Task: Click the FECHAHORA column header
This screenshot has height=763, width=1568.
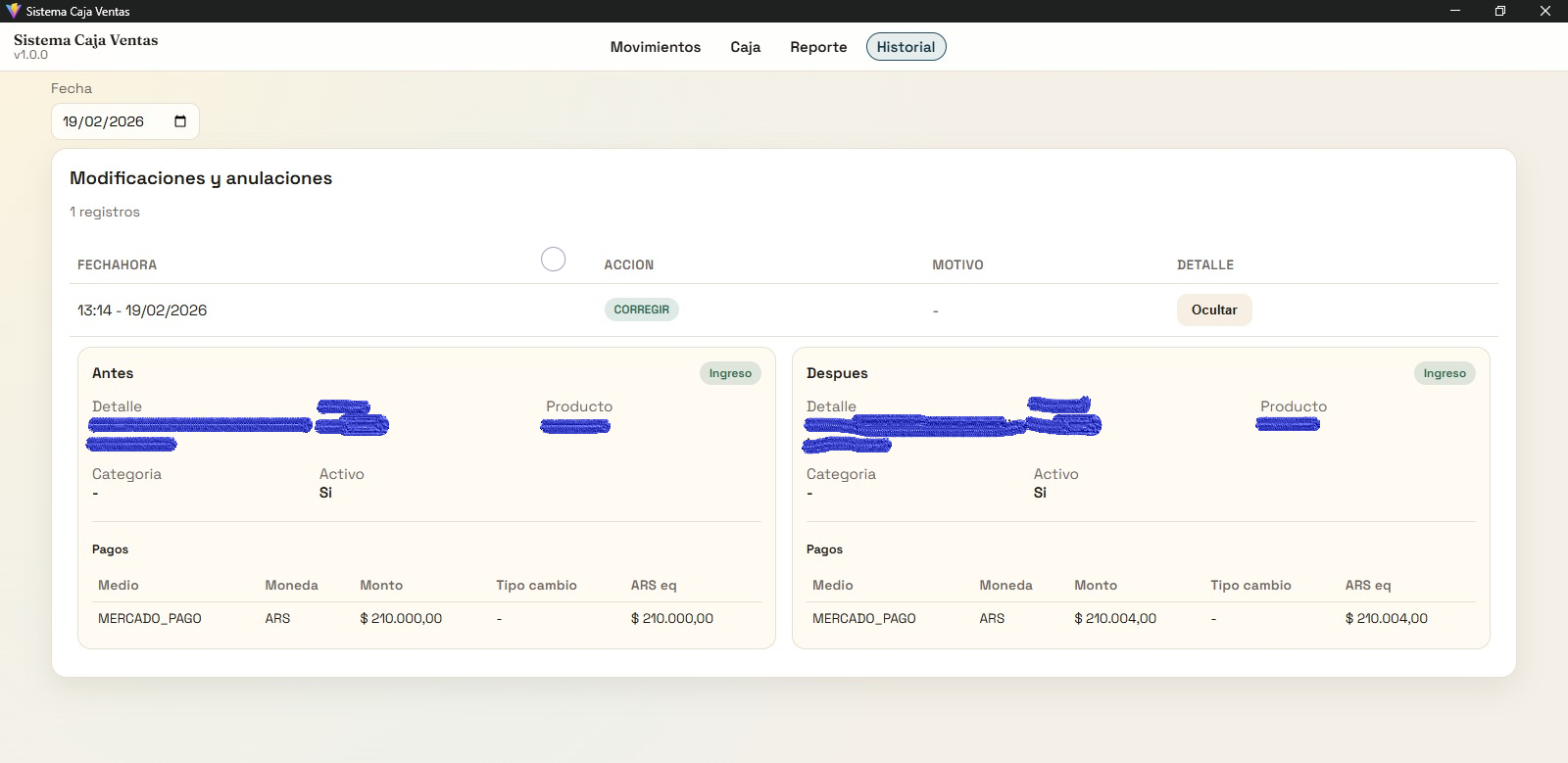Action: coord(117,265)
